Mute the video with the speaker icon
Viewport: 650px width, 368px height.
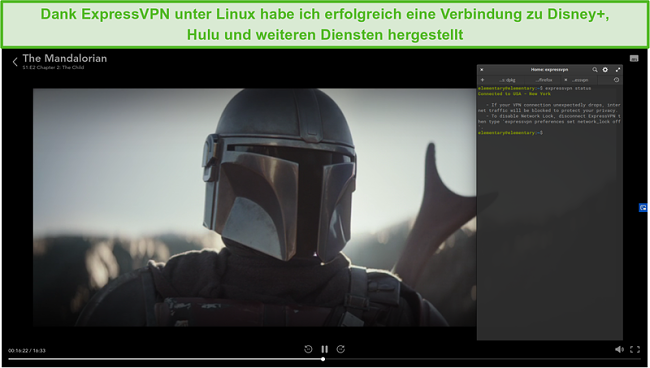[x=619, y=349]
